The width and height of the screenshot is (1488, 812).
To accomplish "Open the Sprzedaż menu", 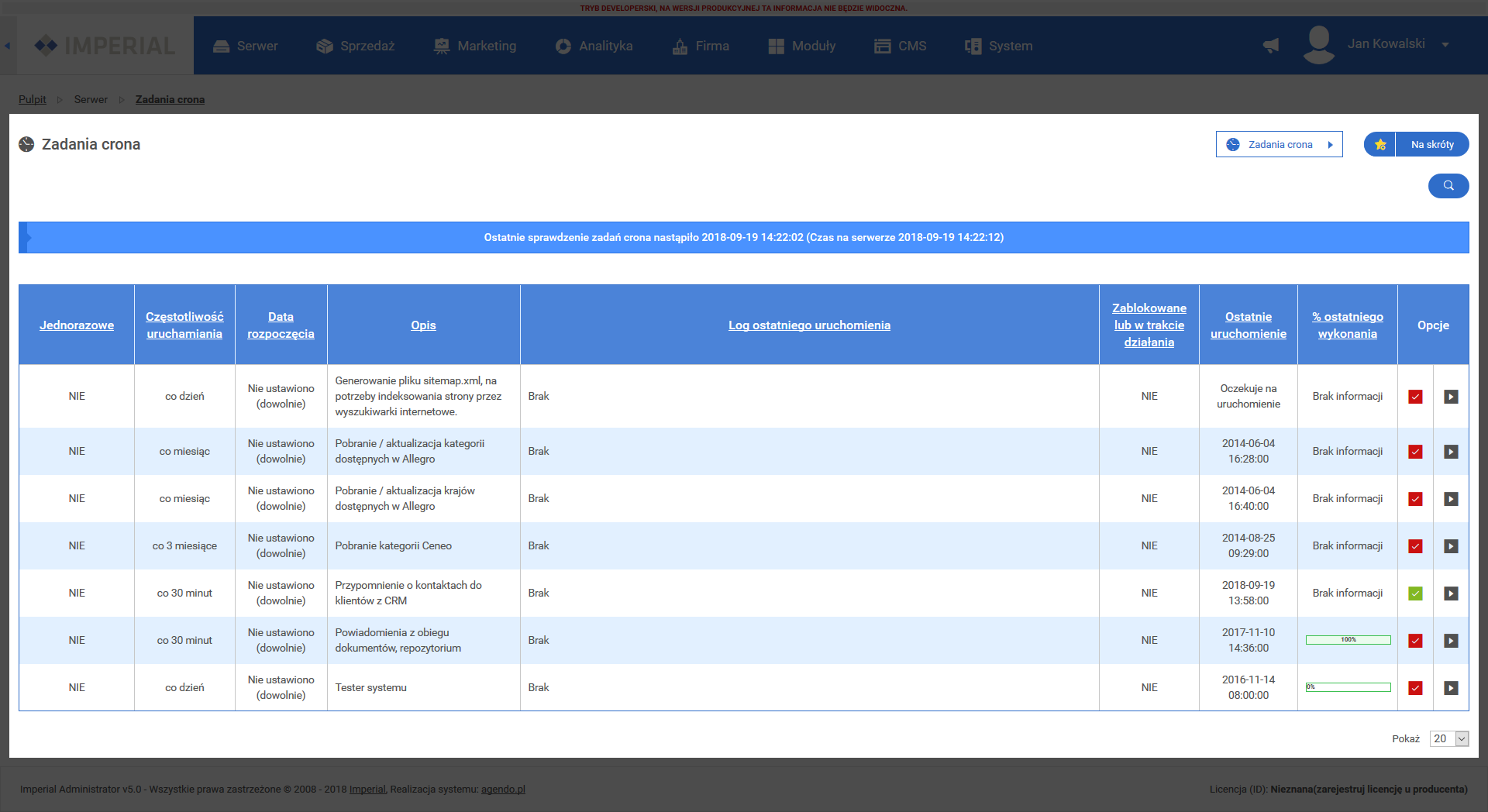I will [356, 46].
